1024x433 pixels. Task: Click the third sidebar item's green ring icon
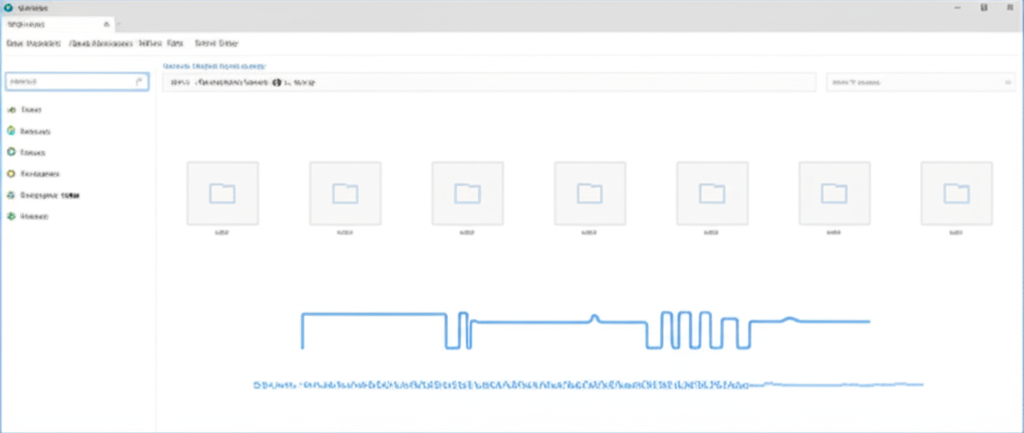(x=11, y=152)
